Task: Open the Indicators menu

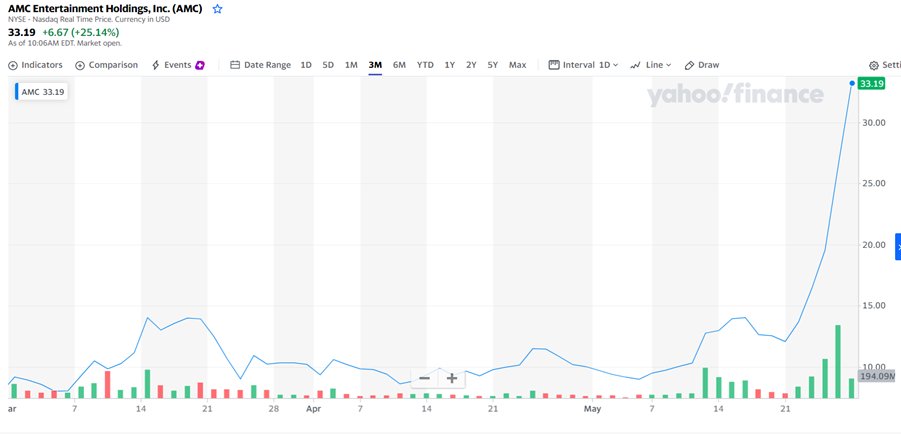Action: pos(36,65)
